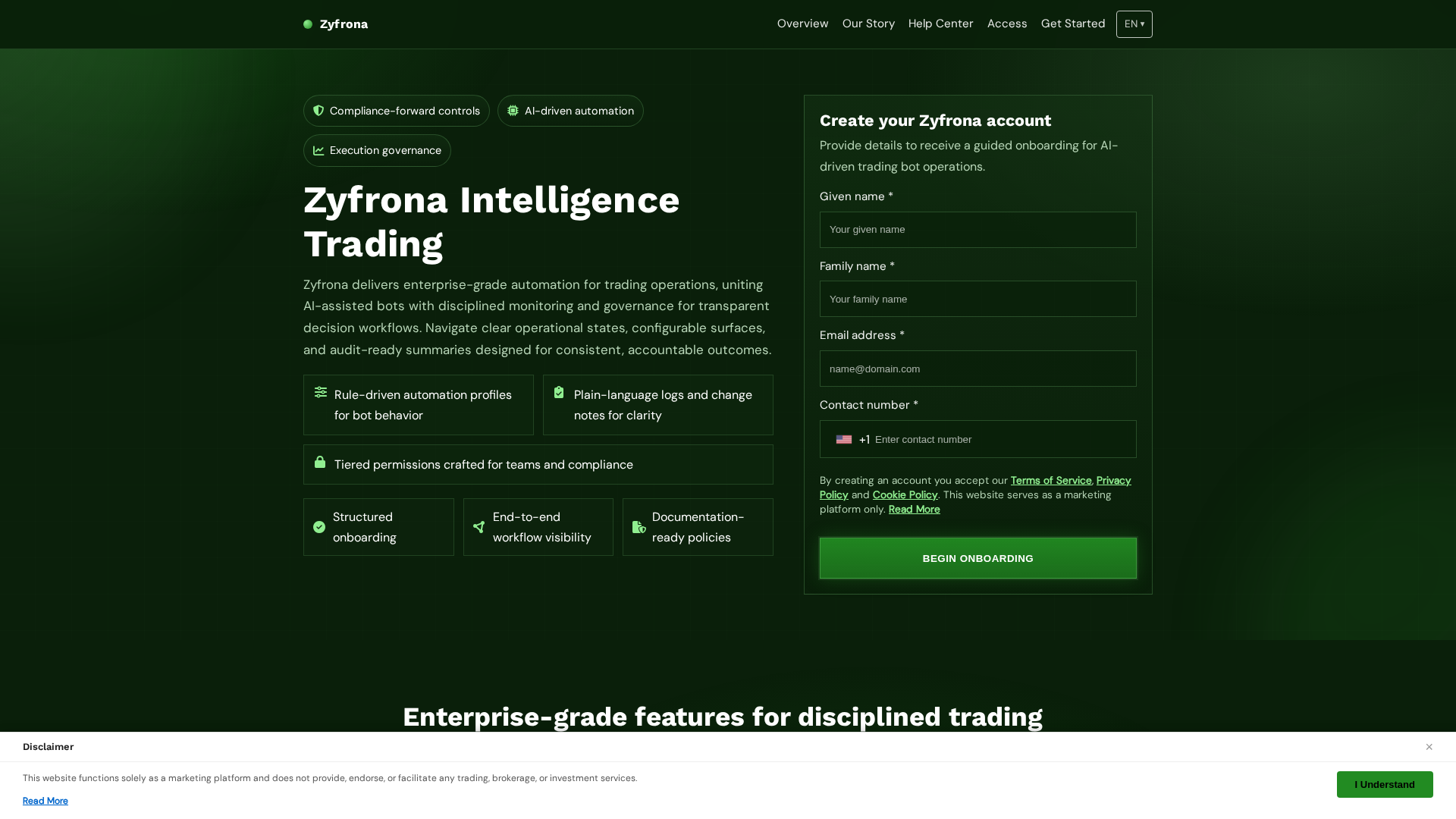Click Create your Zyfrona account heading
The height and width of the screenshot is (819, 1456).
tap(936, 121)
